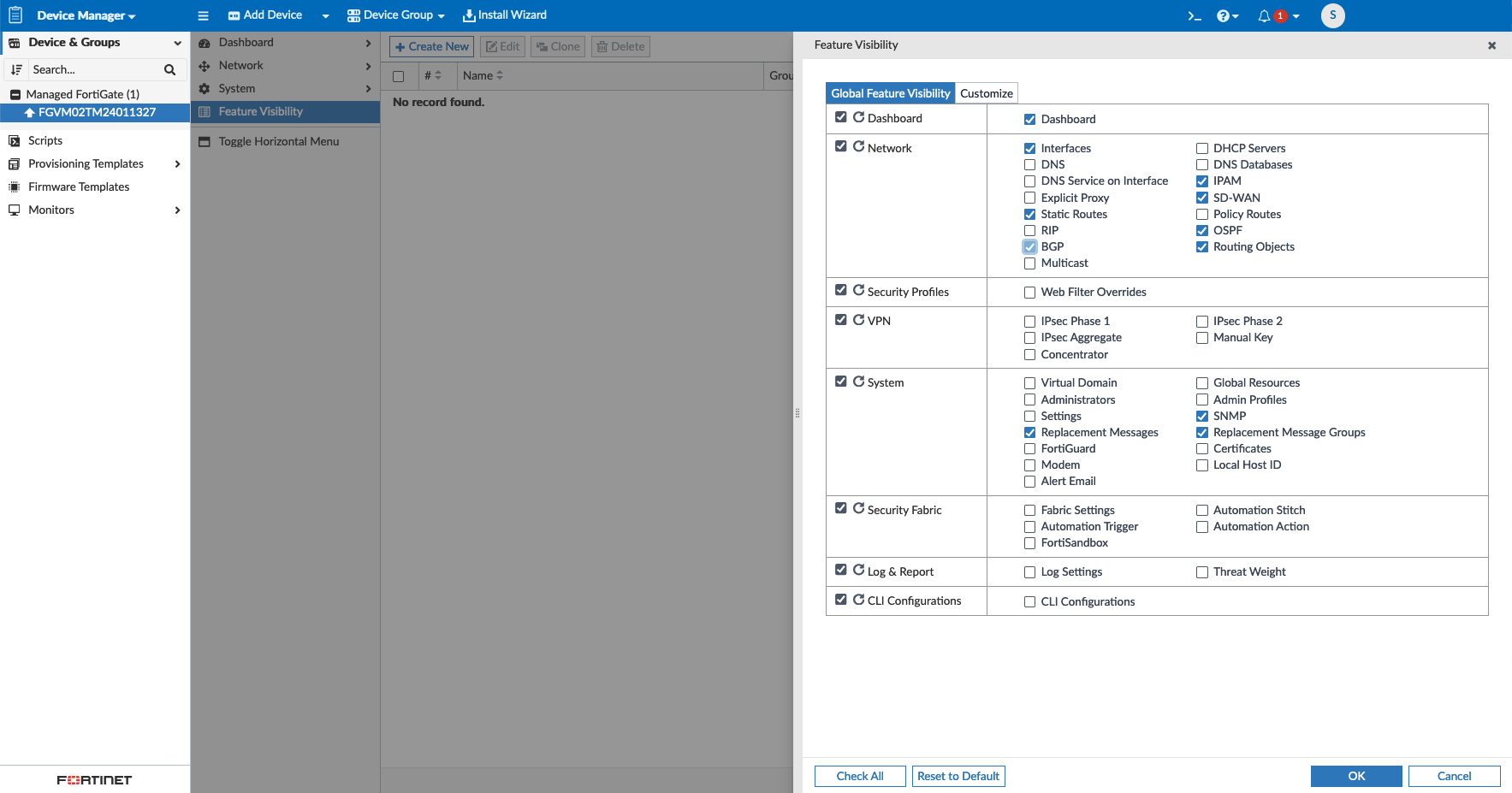Uncheck the SD-WAN checkbox
Screen dimensions: 1512x793
tap(1202, 198)
